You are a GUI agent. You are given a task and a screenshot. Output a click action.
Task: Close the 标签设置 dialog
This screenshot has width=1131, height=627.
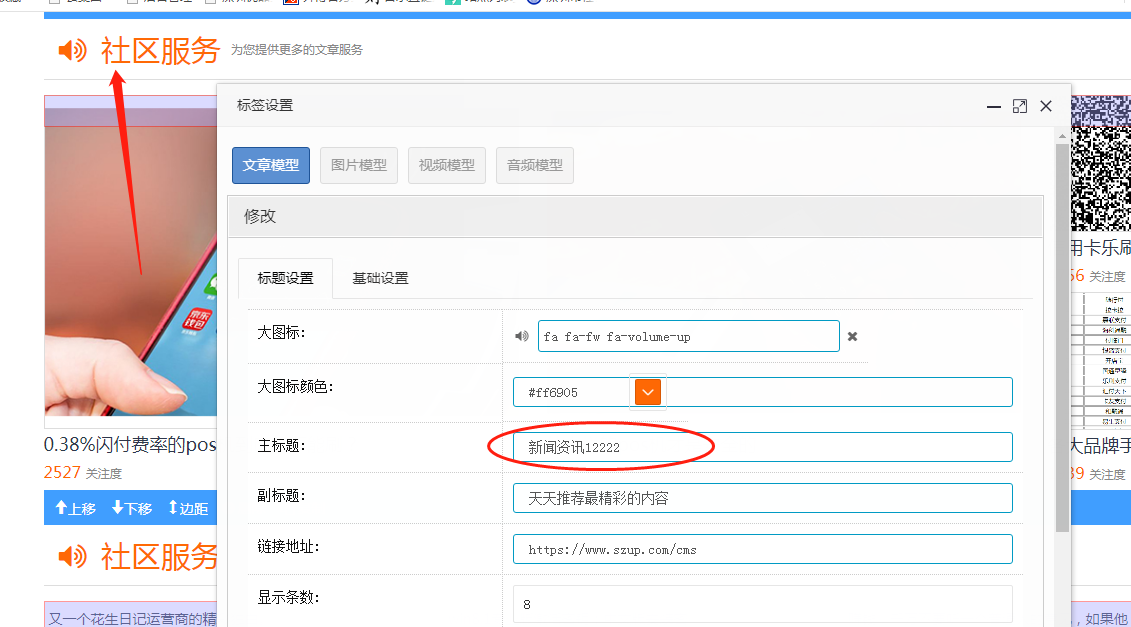point(1046,106)
